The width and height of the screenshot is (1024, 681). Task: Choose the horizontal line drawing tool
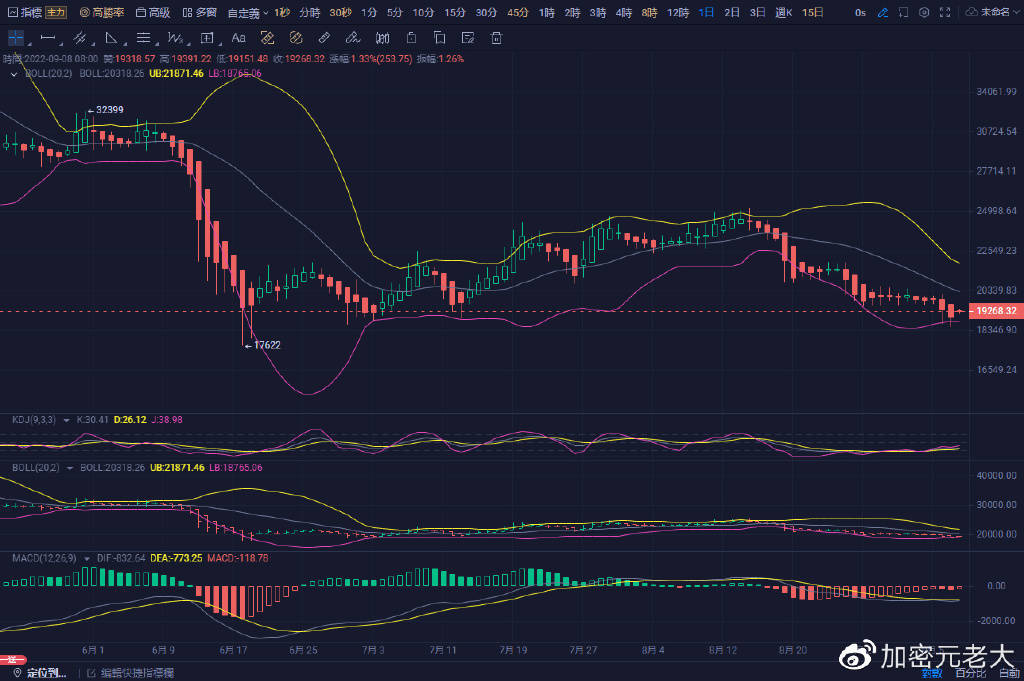pos(47,38)
